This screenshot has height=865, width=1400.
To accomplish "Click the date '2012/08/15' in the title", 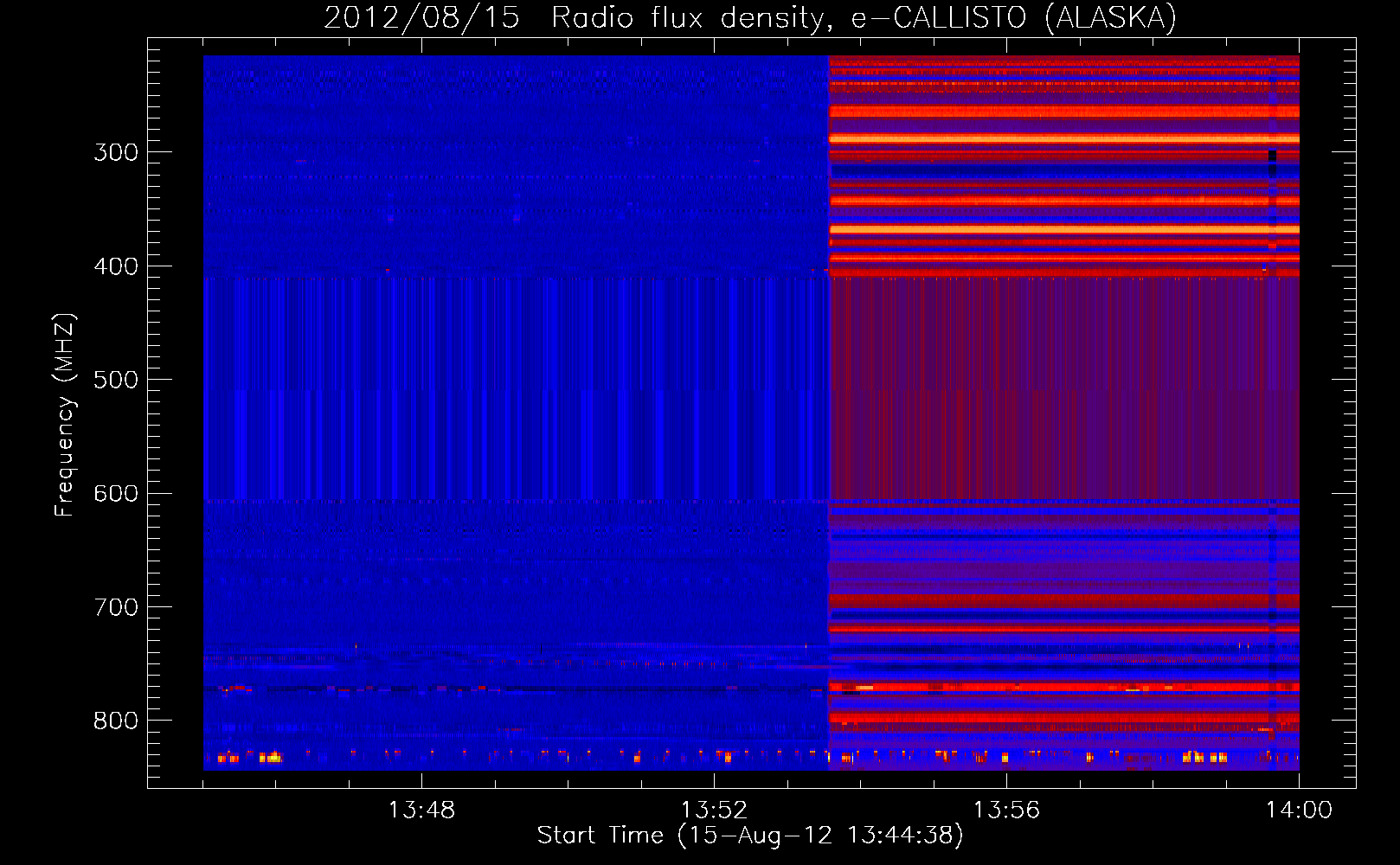I will click(x=421, y=17).
